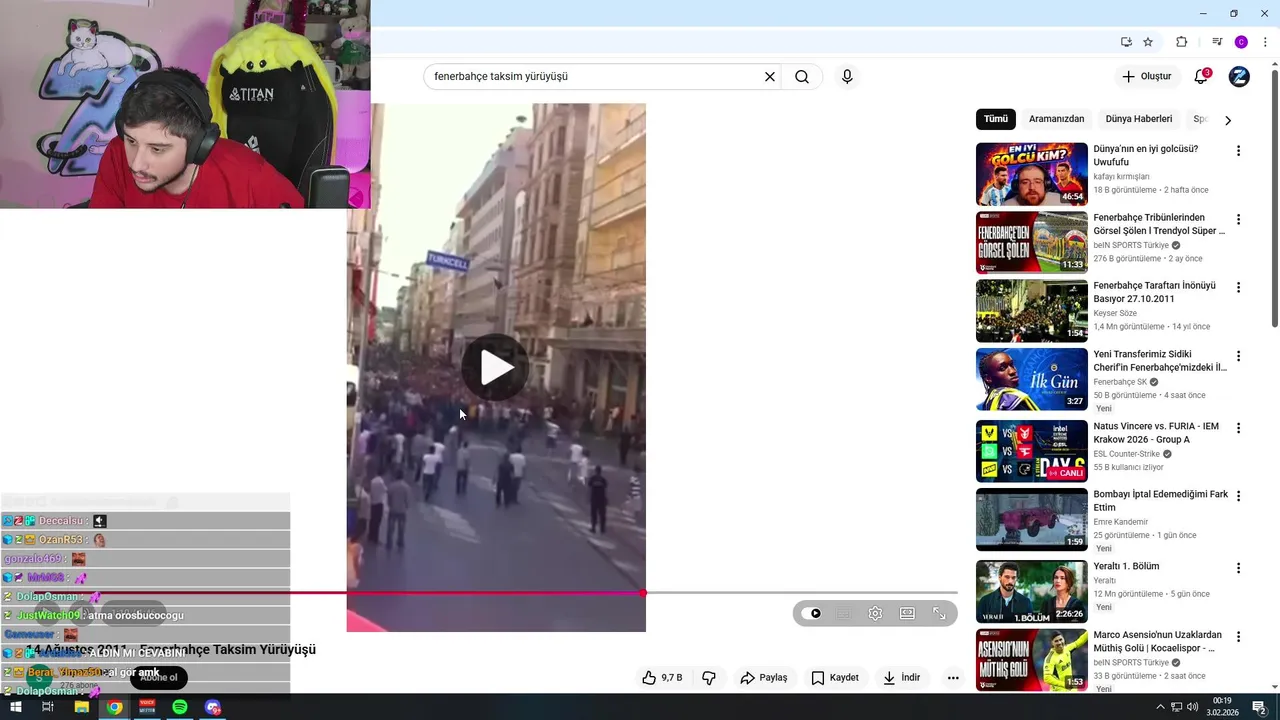
Task: Submit search with the magnifier icon
Action: tap(802, 77)
